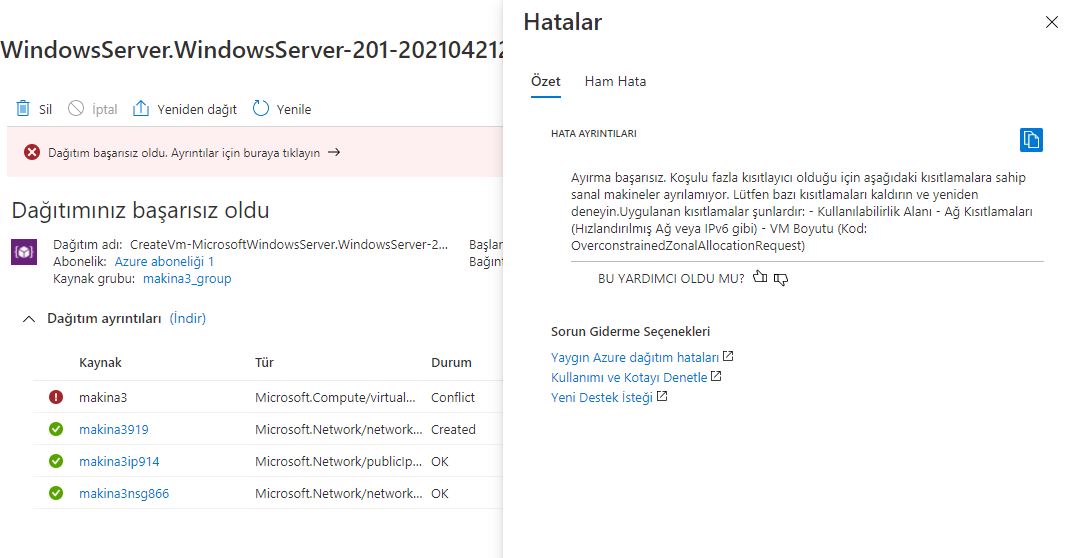Click the arrow at the end of the error banner
Image resolution: width=1088 pixels, height=558 pixels.
coord(334,152)
